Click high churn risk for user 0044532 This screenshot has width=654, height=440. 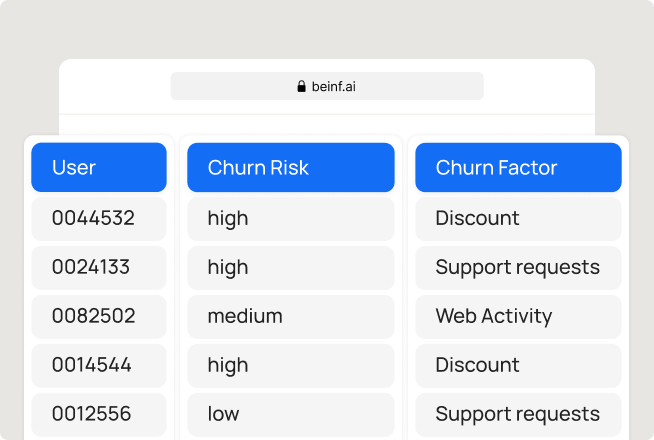click(290, 218)
